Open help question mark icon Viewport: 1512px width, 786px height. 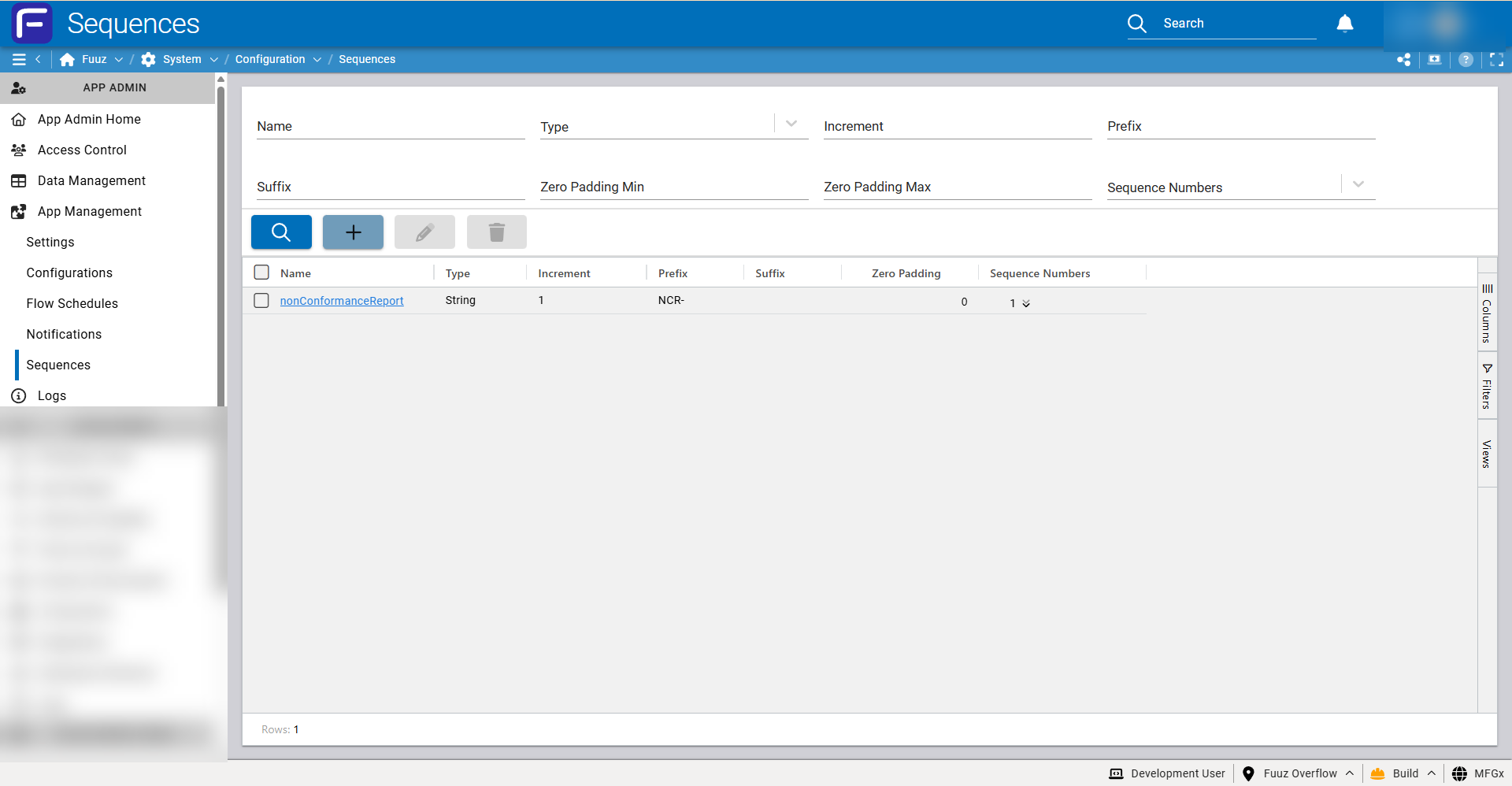pyautogui.click(x=1466, y=59)
